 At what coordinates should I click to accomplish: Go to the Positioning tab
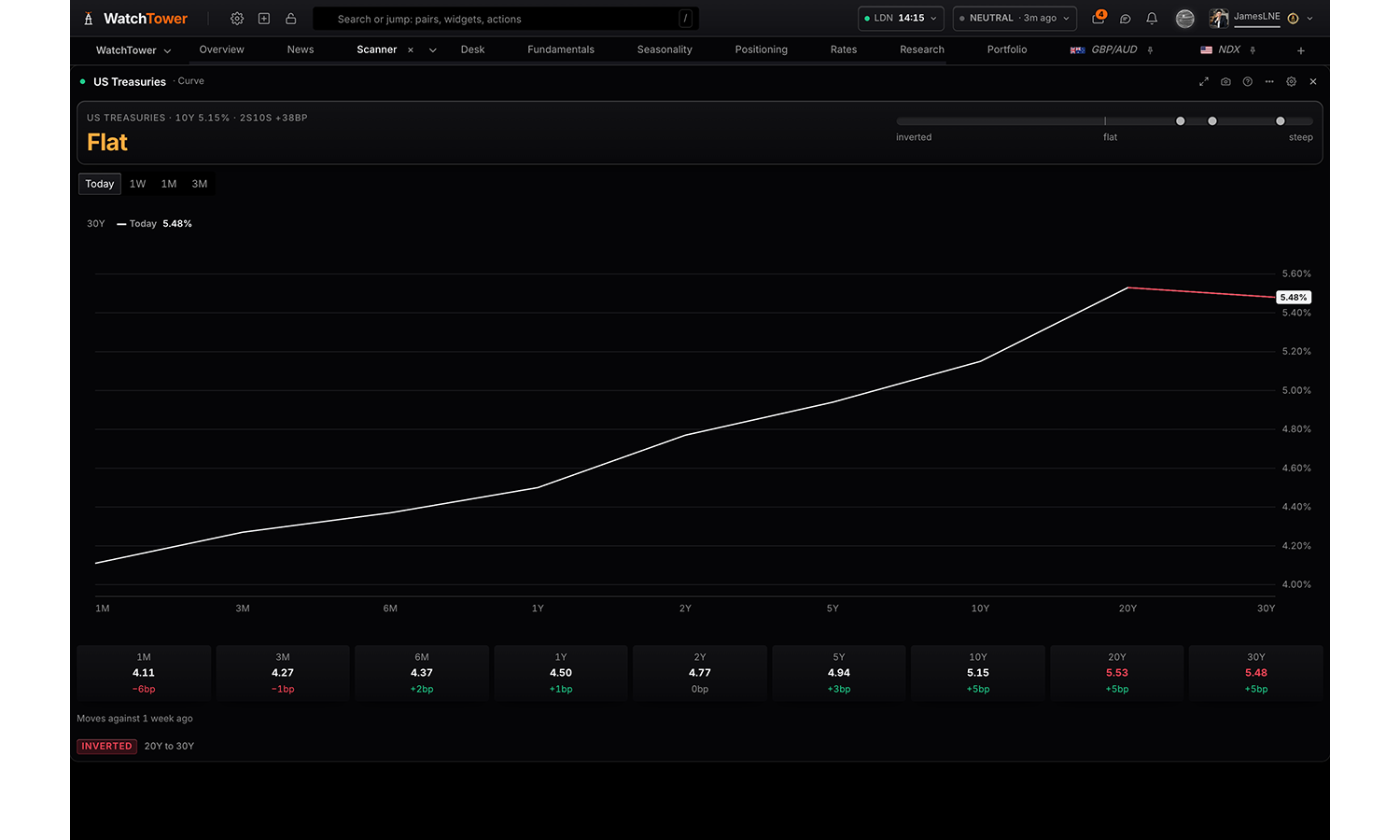(x=762, y=50)
